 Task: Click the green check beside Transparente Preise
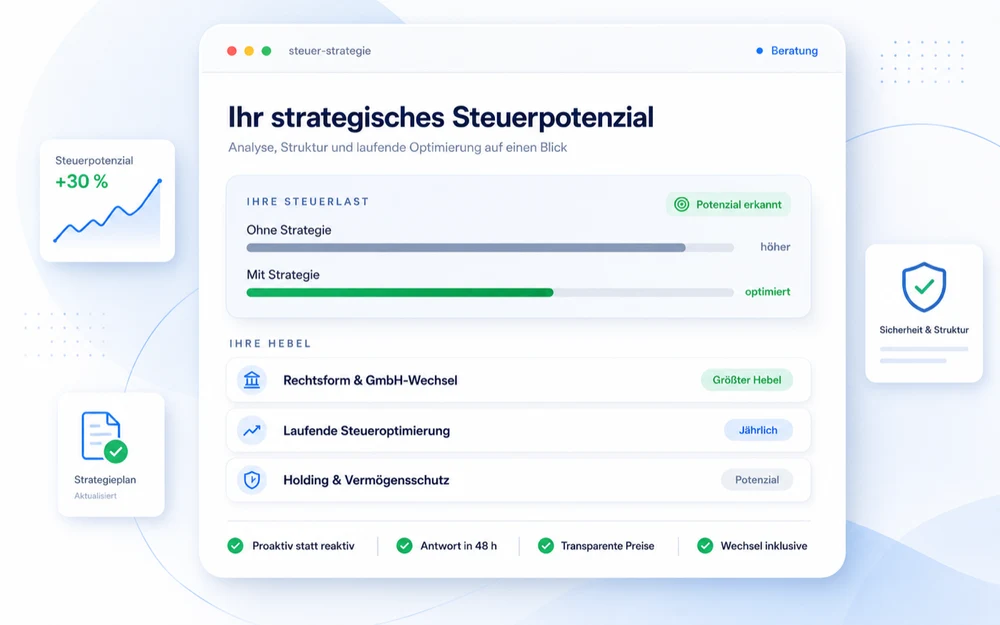[546, 545]
